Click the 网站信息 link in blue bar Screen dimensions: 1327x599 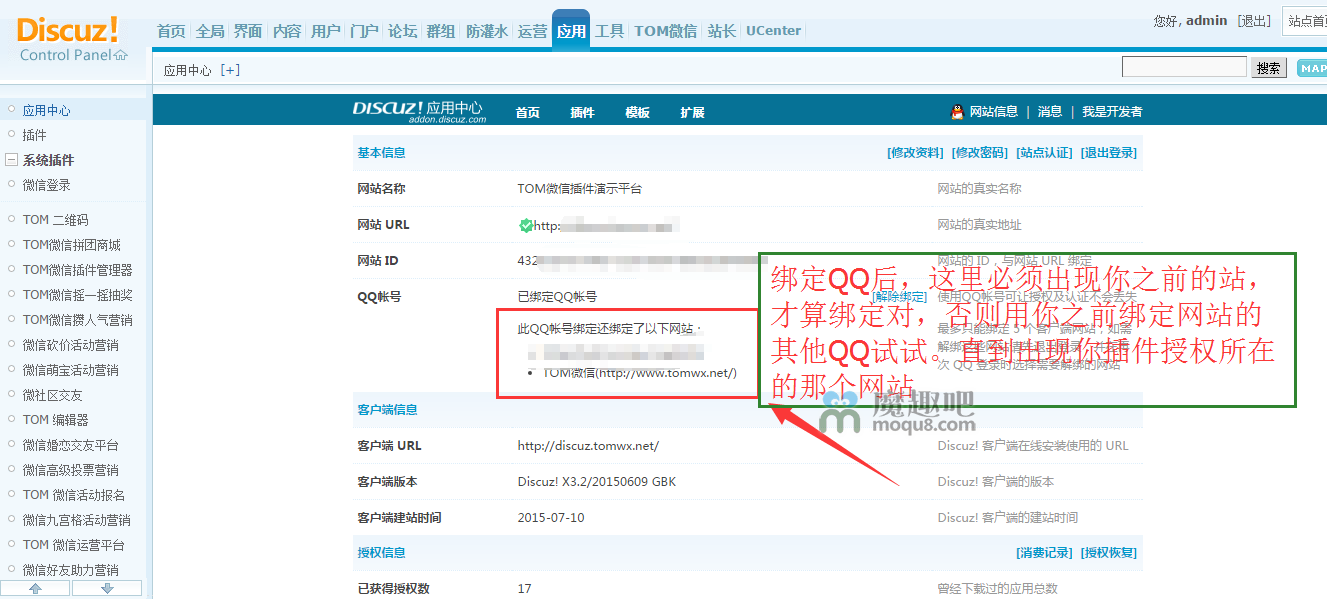pyautogui.click(x=994, y=112)
